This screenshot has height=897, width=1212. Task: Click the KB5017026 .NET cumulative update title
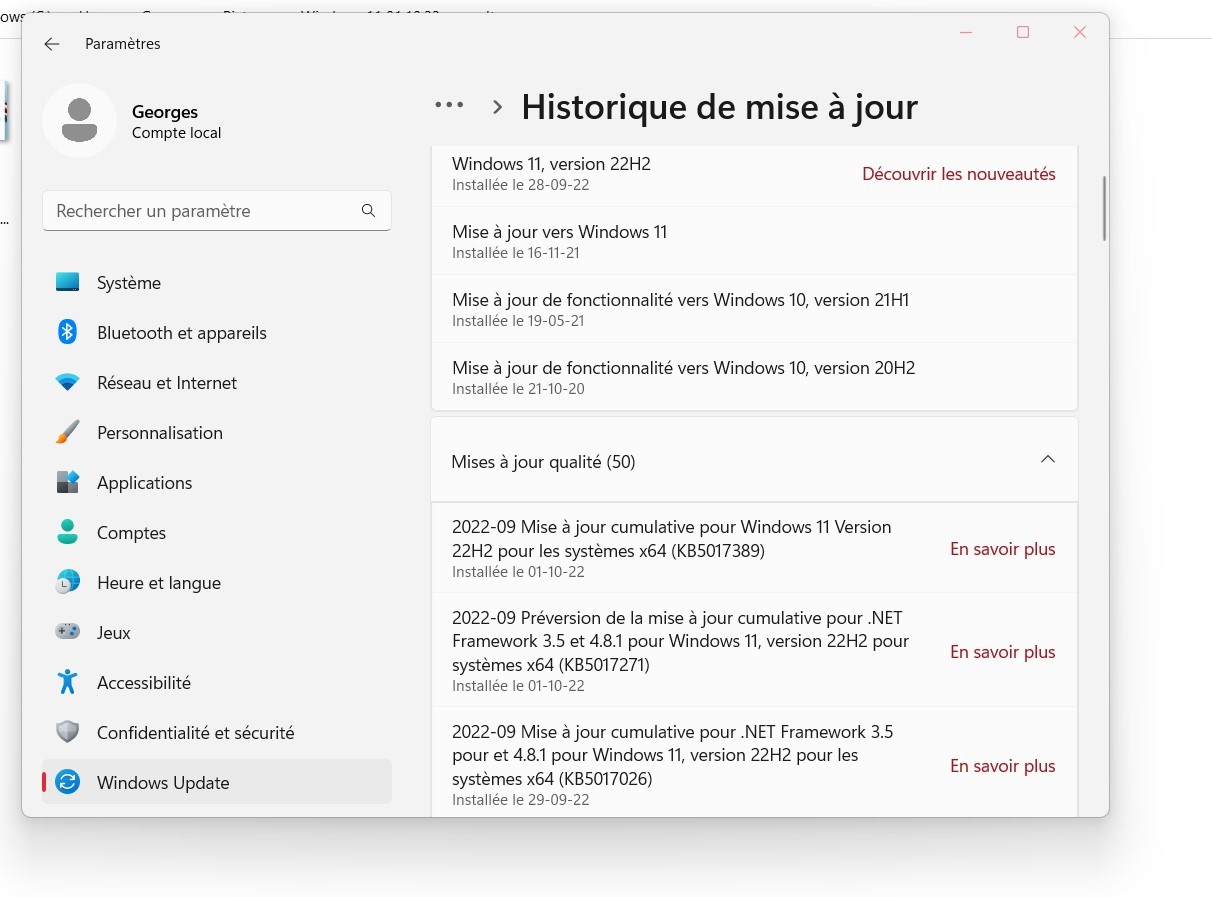pos(672,755)
